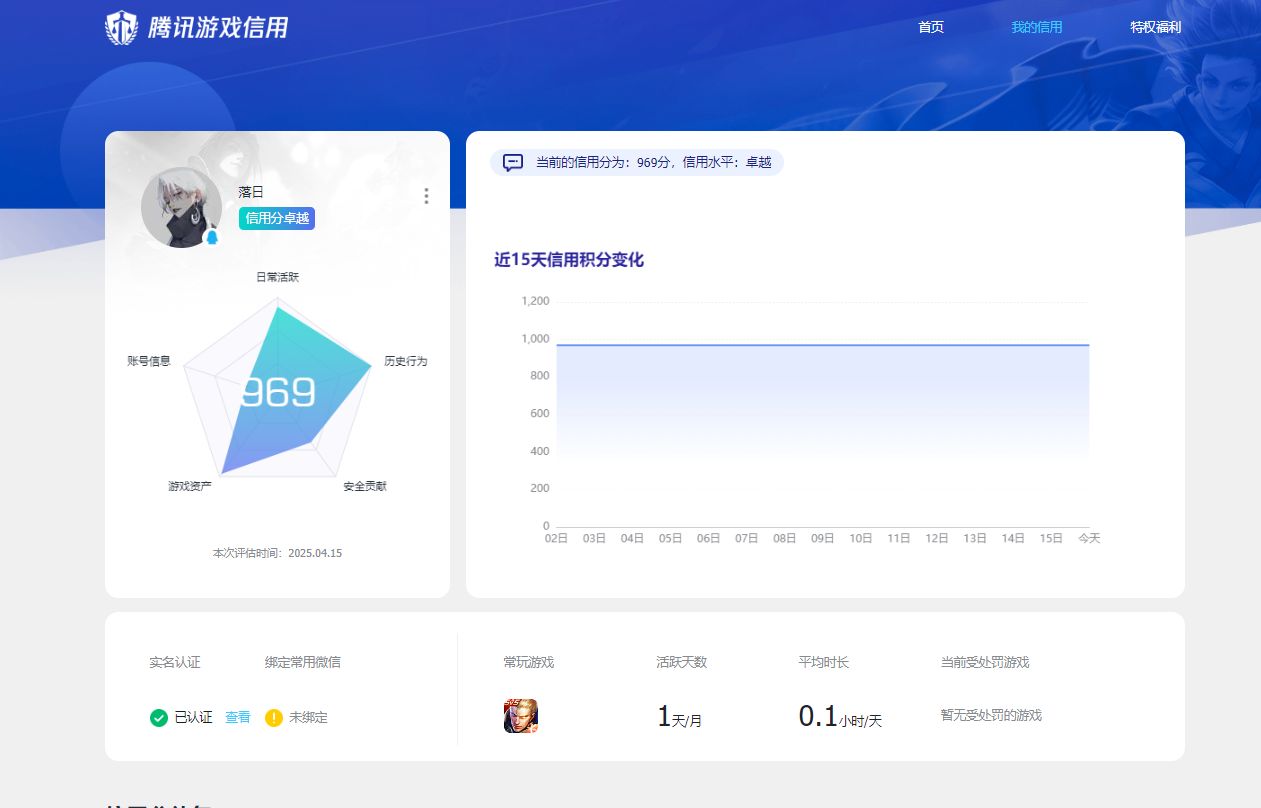
Task: Go to the 首页 tab
Action: coord(931,27)
